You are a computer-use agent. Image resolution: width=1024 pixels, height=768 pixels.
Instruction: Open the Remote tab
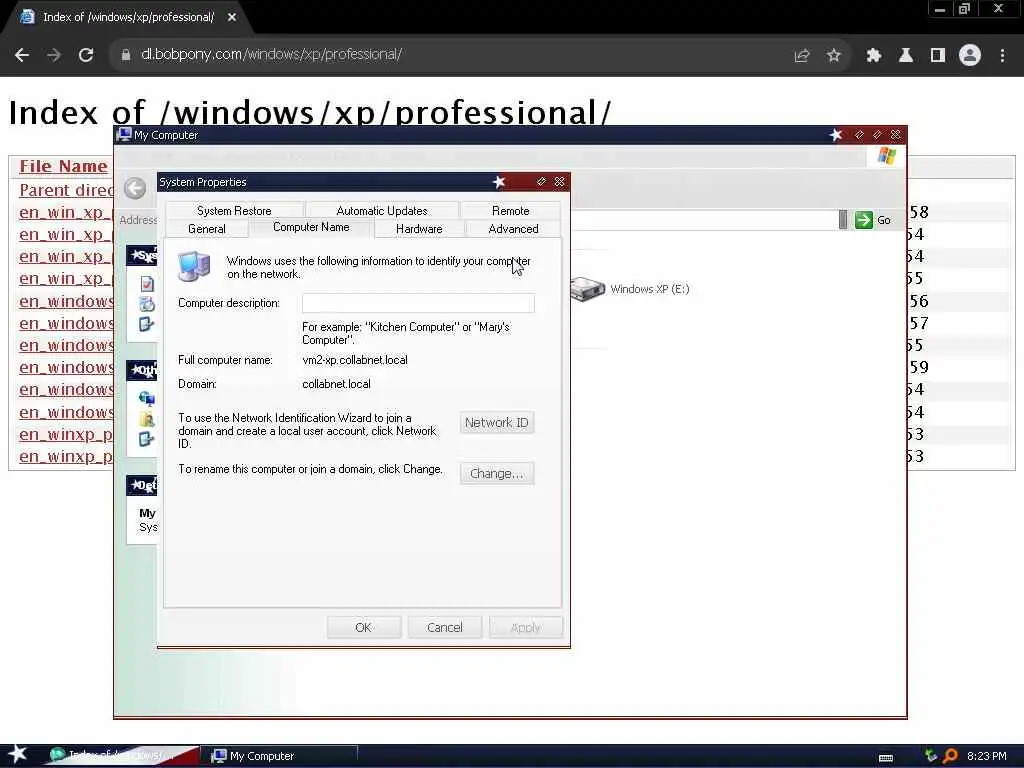pos(510,210)
